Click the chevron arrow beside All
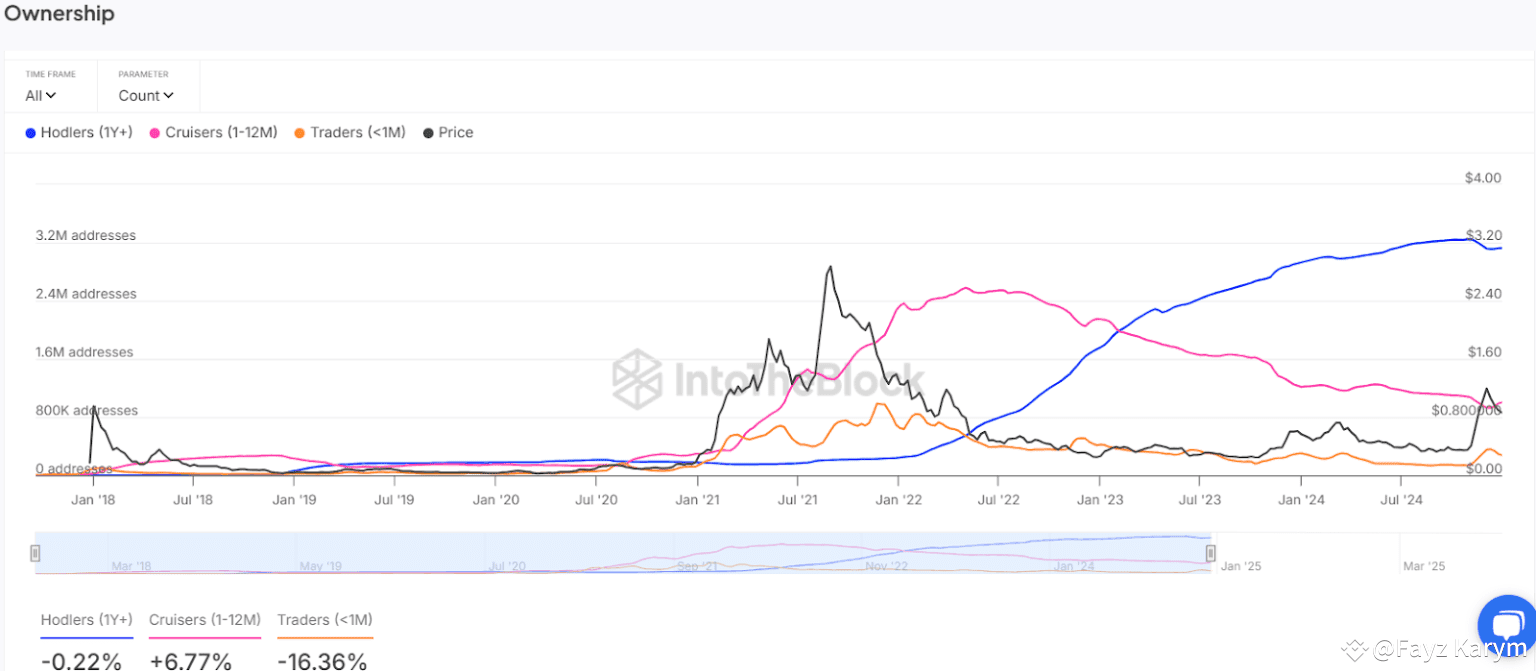 [x=51, y=96]
